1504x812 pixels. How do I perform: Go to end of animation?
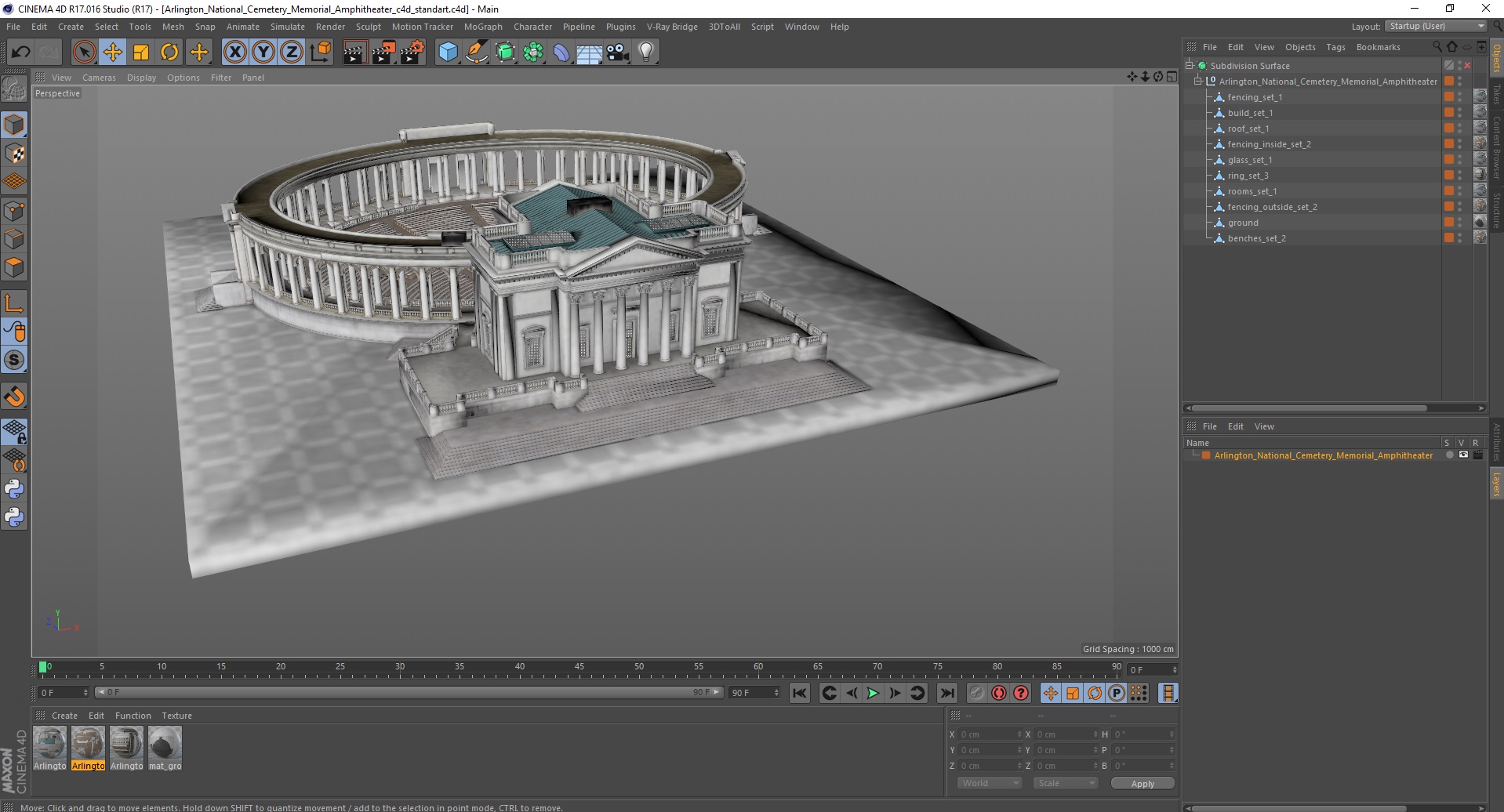pyautogui.click(x=947, y=693)
